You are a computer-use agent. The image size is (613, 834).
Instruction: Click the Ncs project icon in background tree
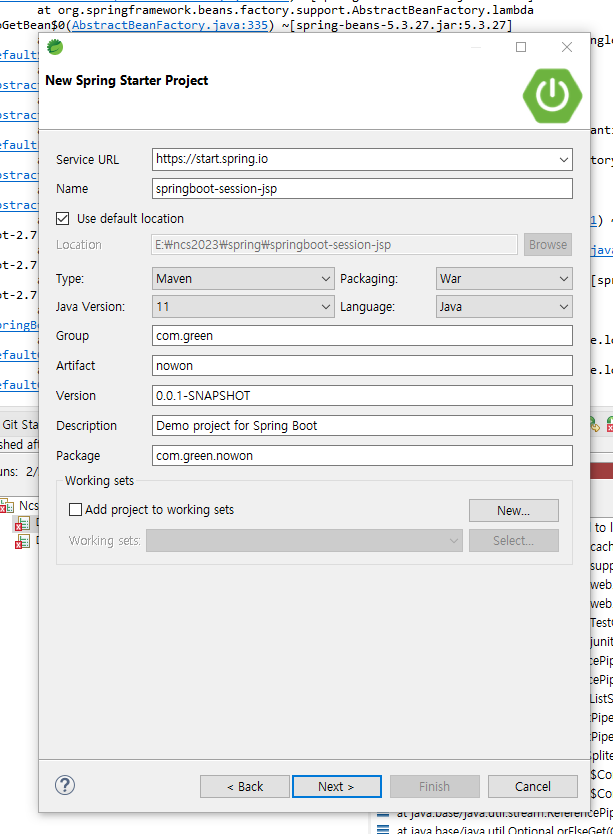[x=7, y=505]
